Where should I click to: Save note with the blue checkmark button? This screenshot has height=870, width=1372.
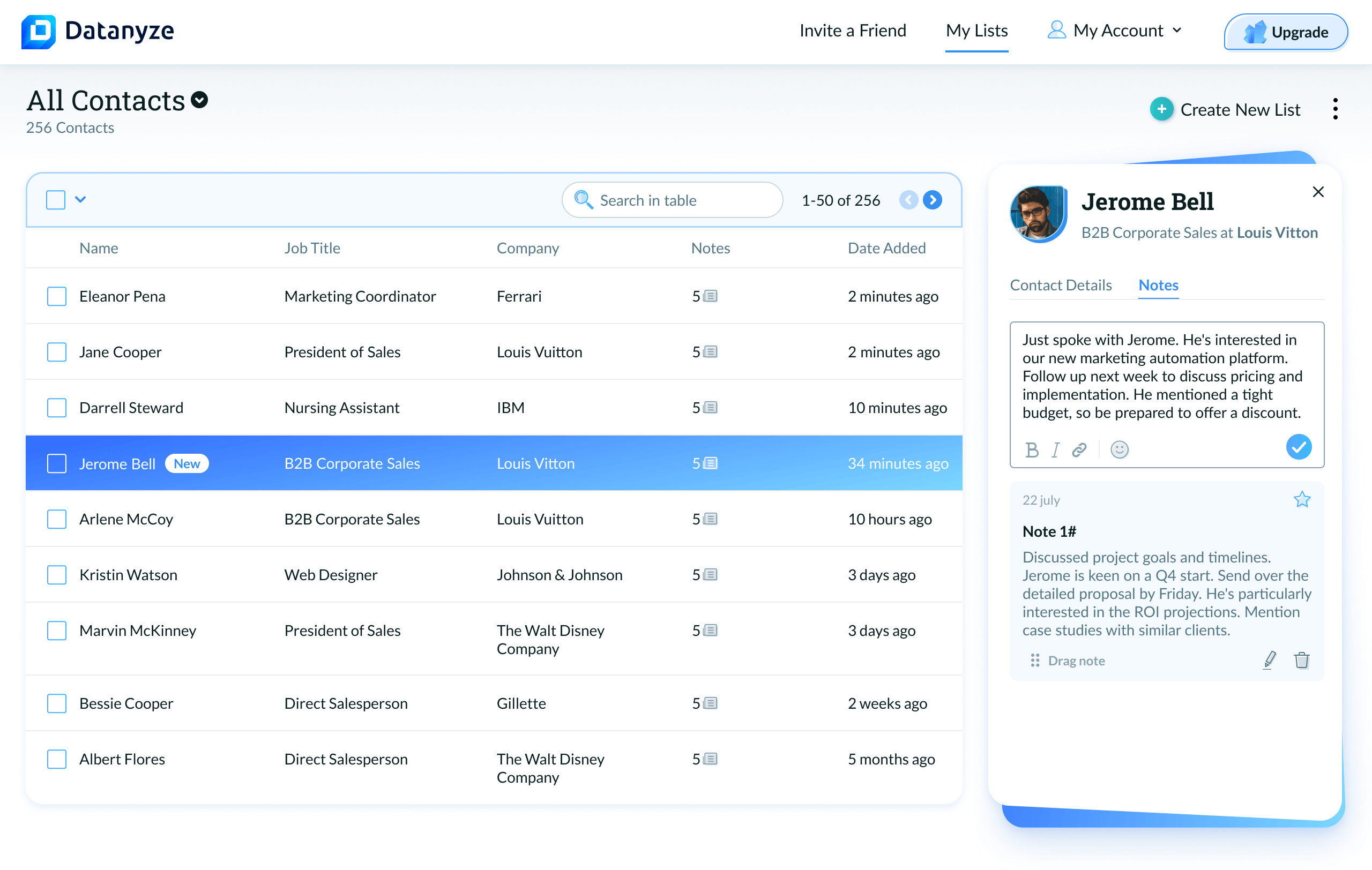[1299, 447]
